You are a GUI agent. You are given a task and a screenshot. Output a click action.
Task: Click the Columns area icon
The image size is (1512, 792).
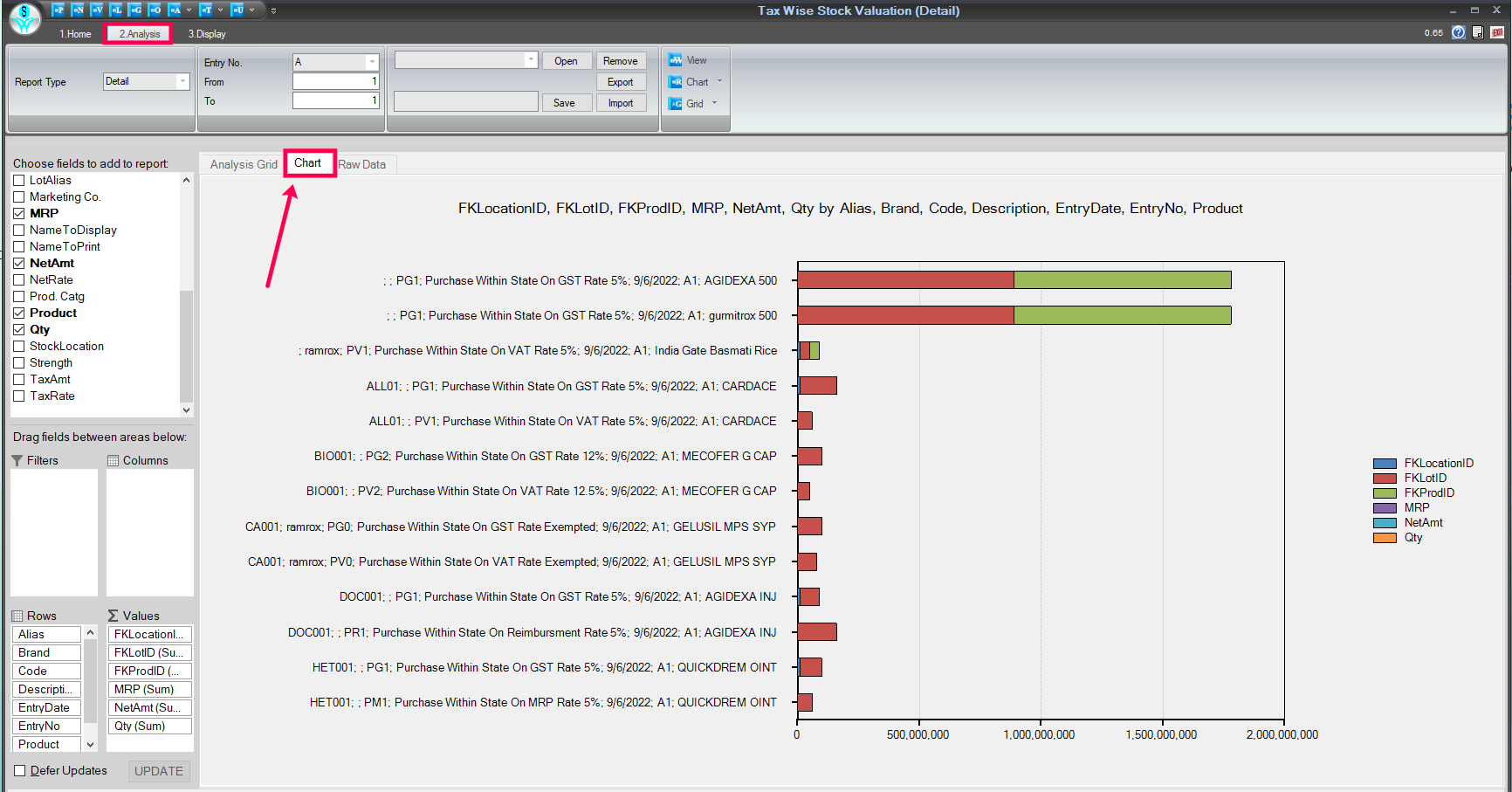pyautogui.click(x=113, y=460)
